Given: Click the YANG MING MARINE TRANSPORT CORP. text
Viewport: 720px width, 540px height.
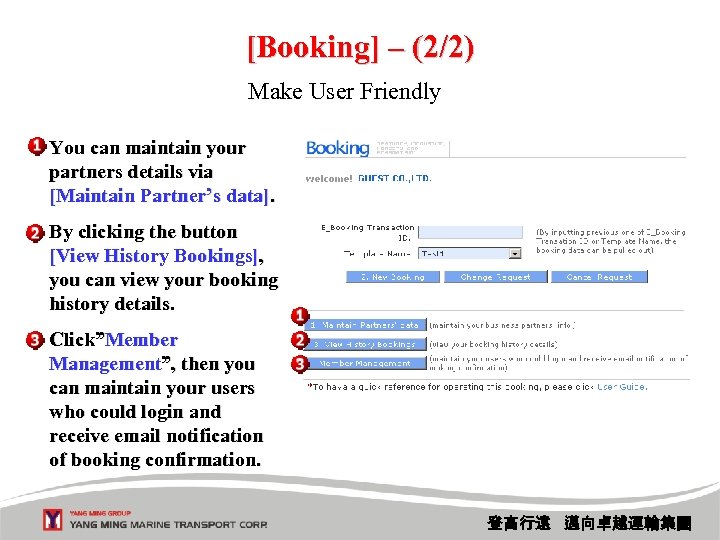Looking at the screenshot, I should tap(169, 524).
